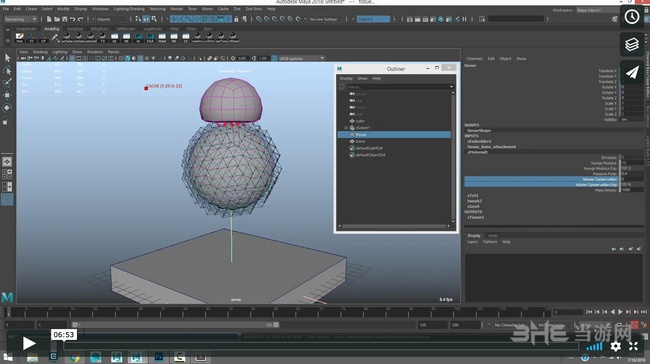The height and width of the screenshot is (364, 650).
Task: Click the Object X input field
Action: pos(374,19)
